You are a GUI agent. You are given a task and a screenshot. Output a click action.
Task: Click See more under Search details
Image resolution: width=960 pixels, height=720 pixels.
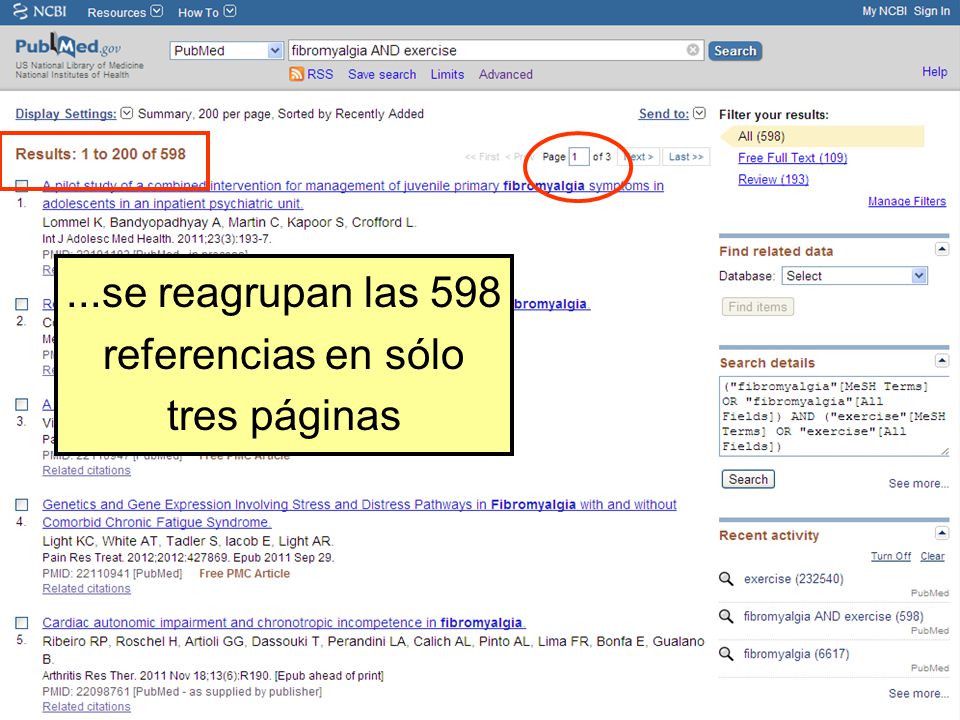coord(918,483)
